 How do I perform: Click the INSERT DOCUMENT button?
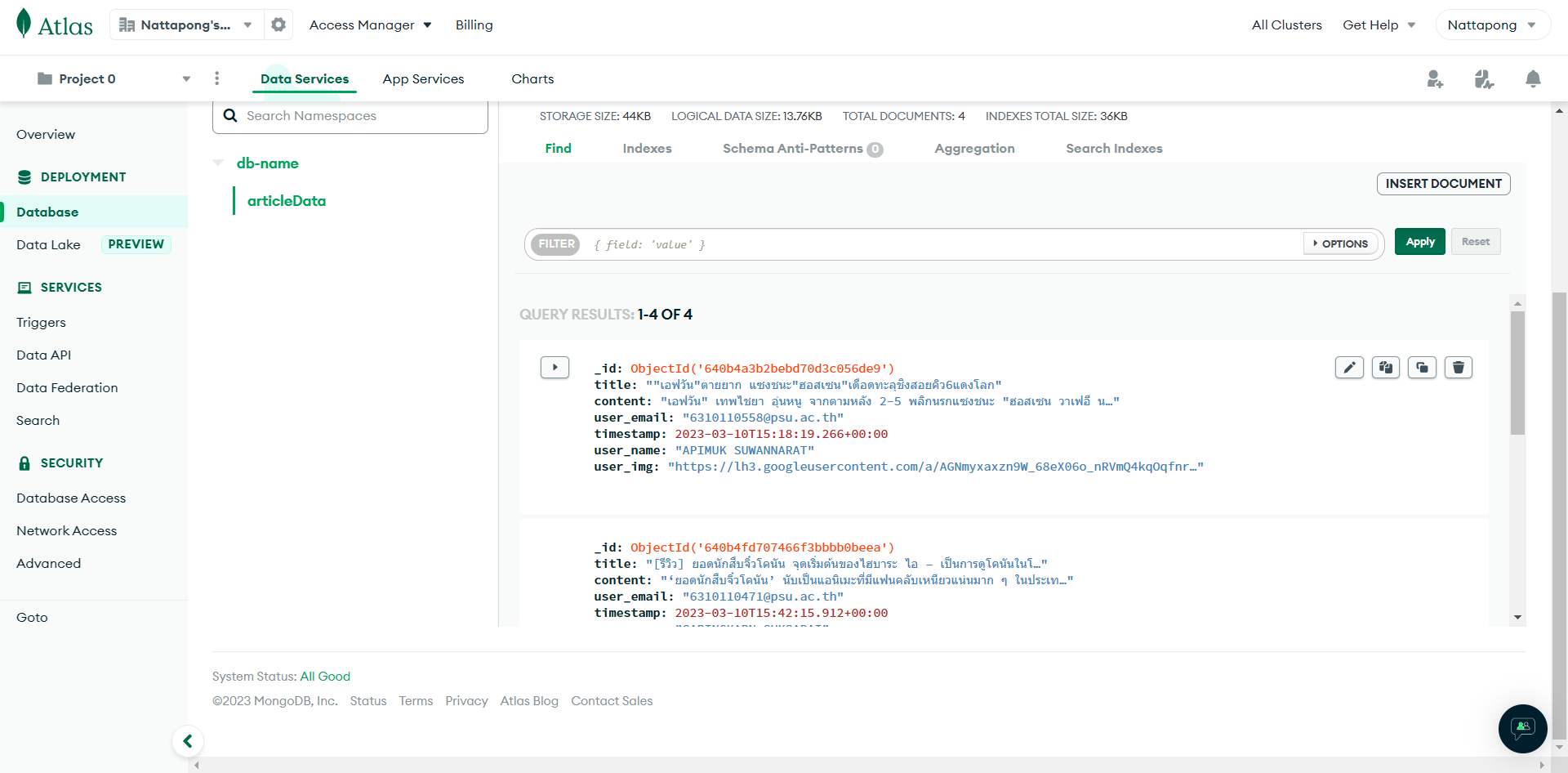pyautogui.click(x=1443, y=184)
